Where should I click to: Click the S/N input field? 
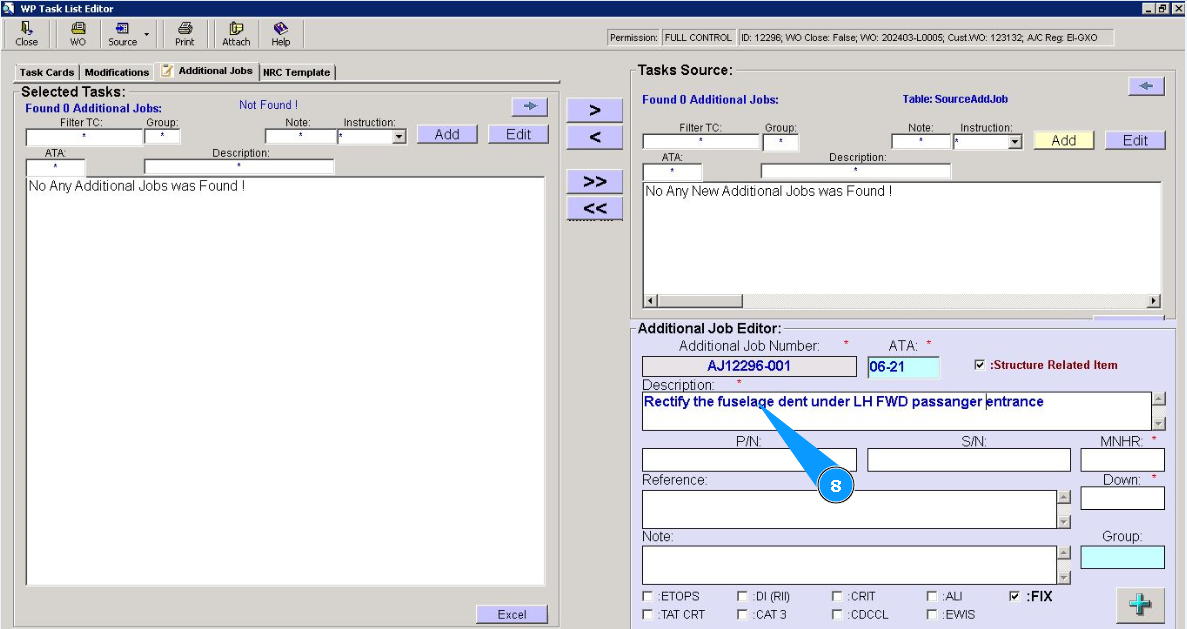tap(968, 460)
